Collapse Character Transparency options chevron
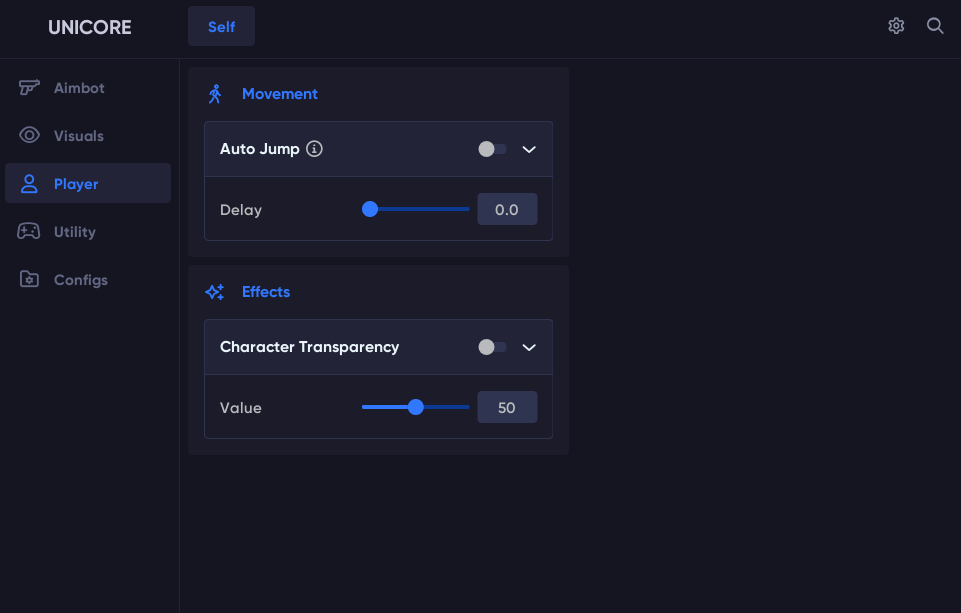Image resolution: width=961 pixels, height=613 pixels. [x=529, y=348]
